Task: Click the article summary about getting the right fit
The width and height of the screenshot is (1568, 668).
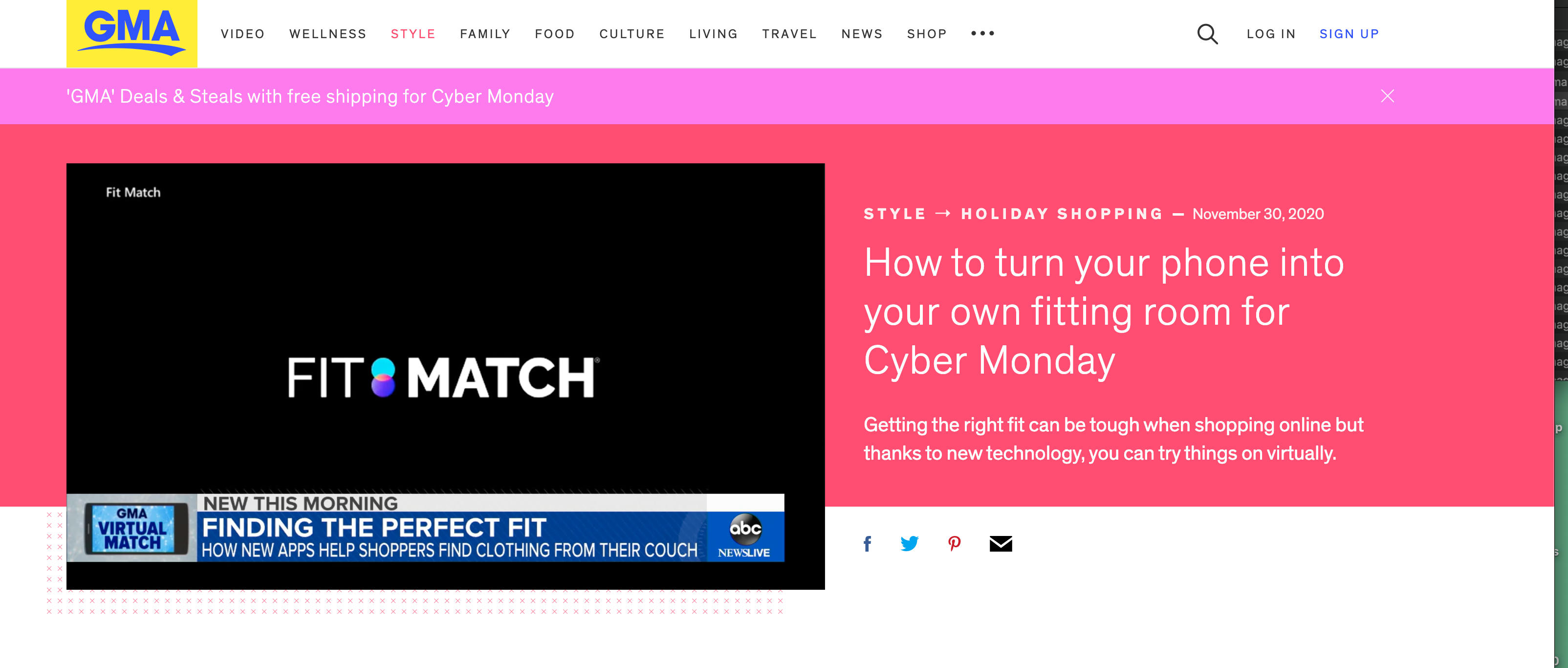Action: 1113,439
